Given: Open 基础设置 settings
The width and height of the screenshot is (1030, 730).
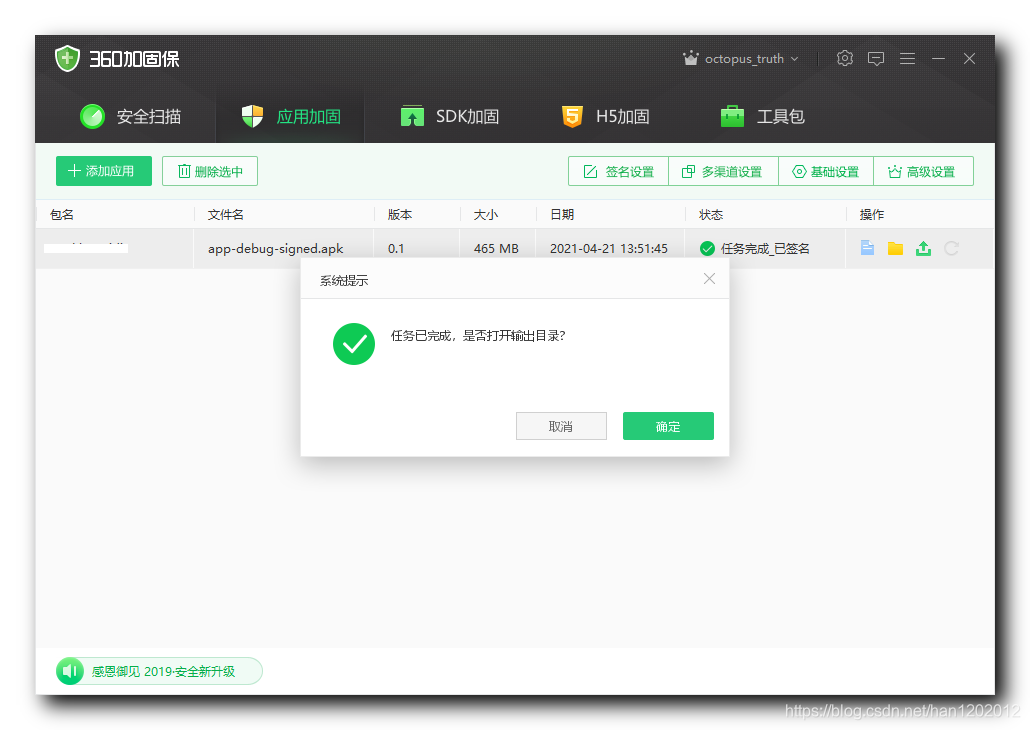Looking at the screenshot, I should coord(826,171).
